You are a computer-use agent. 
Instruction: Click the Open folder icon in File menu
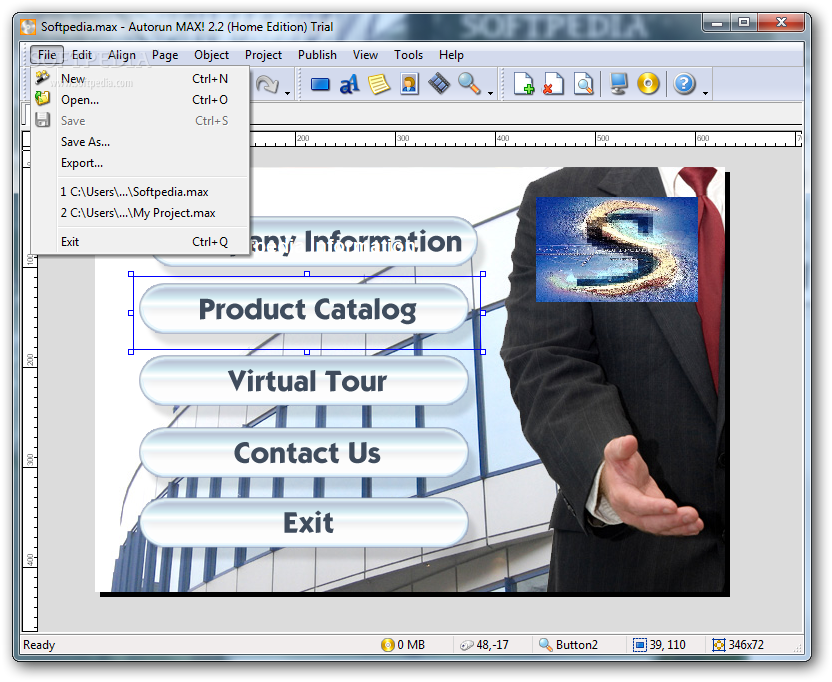[x=42, y=99]
